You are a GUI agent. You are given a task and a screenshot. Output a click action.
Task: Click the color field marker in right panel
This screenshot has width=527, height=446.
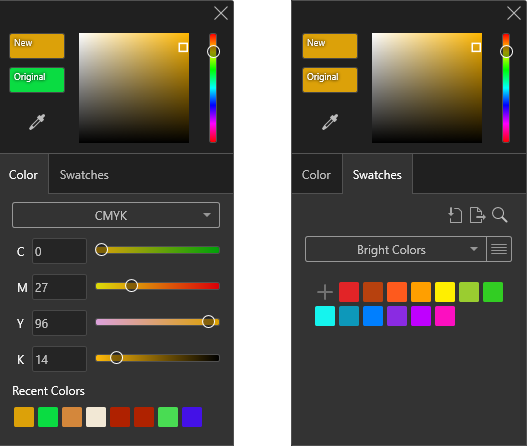click(x=476, y=47)
